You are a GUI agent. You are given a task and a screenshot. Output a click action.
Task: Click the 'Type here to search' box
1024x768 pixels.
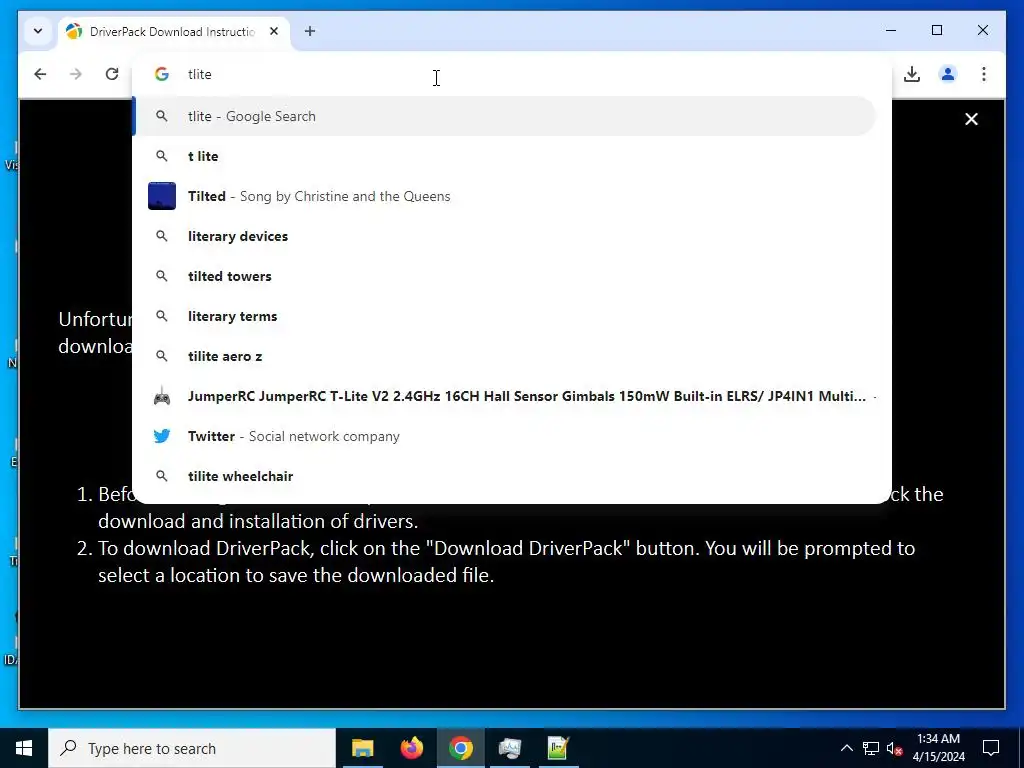(x=192, y=748)
